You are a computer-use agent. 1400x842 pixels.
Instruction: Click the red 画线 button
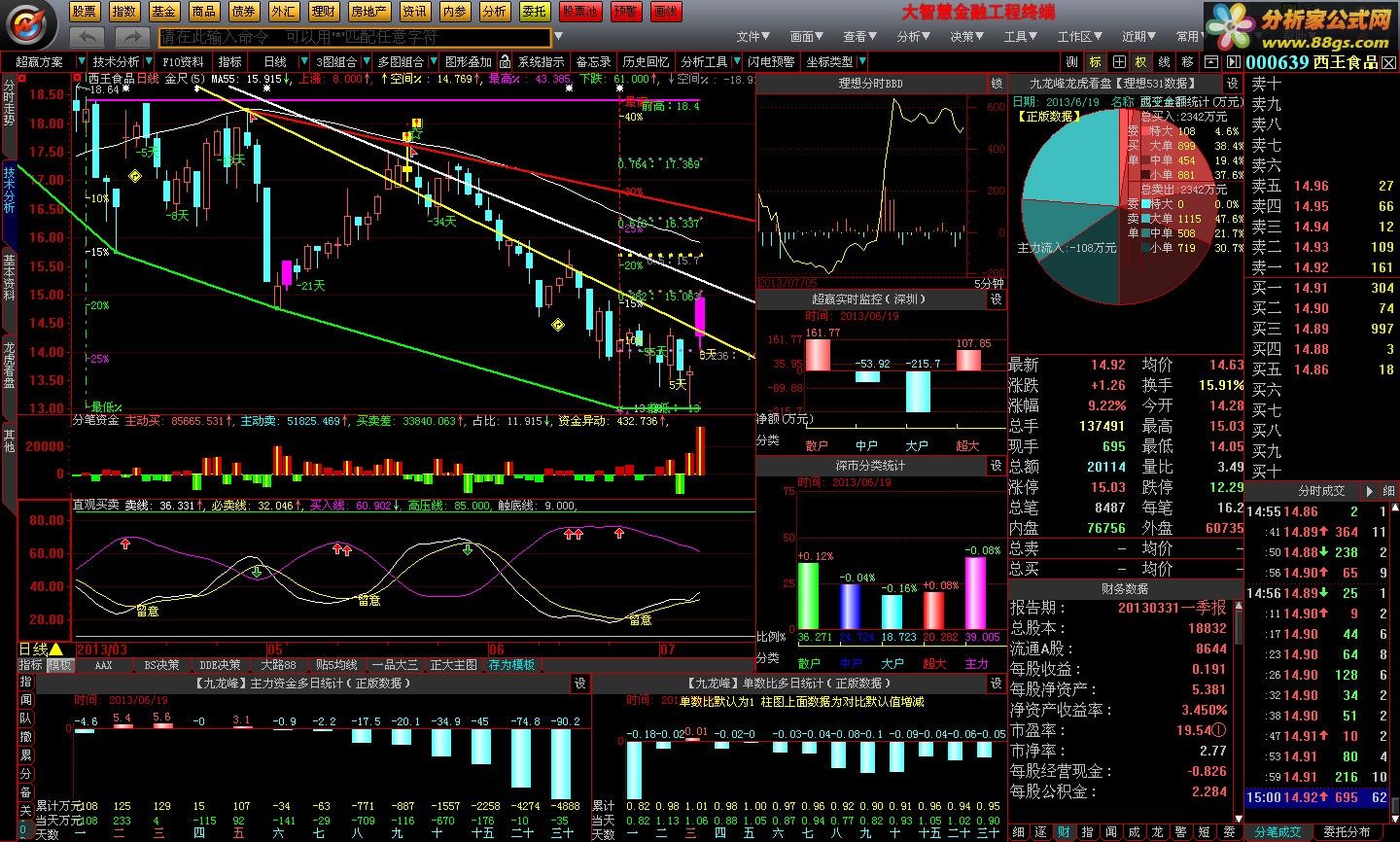pyautogui.click(x=666, y=12)
